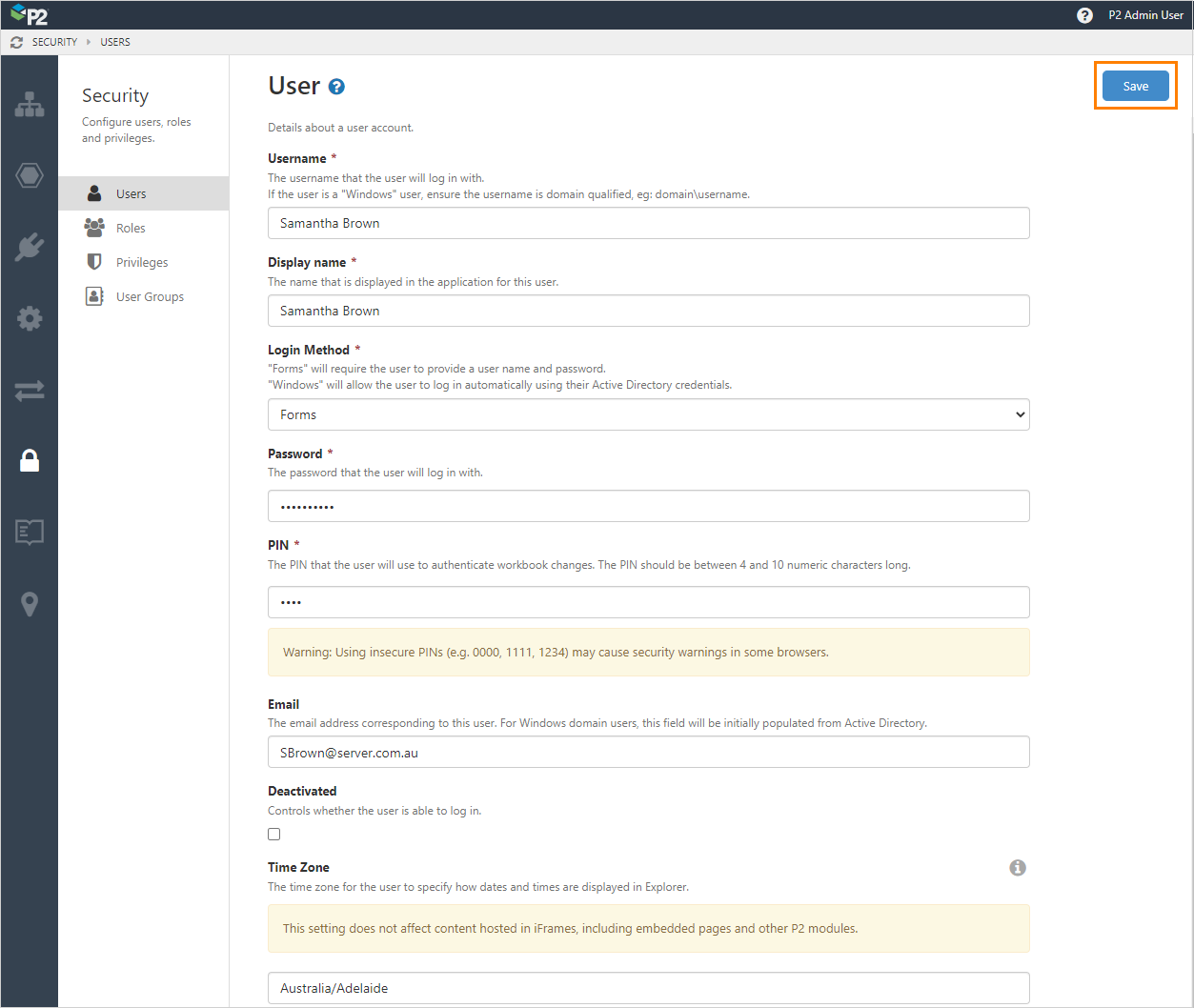Click the Email input field
The height and width of the screenshot is (1008, 1194).
point(648,752)
